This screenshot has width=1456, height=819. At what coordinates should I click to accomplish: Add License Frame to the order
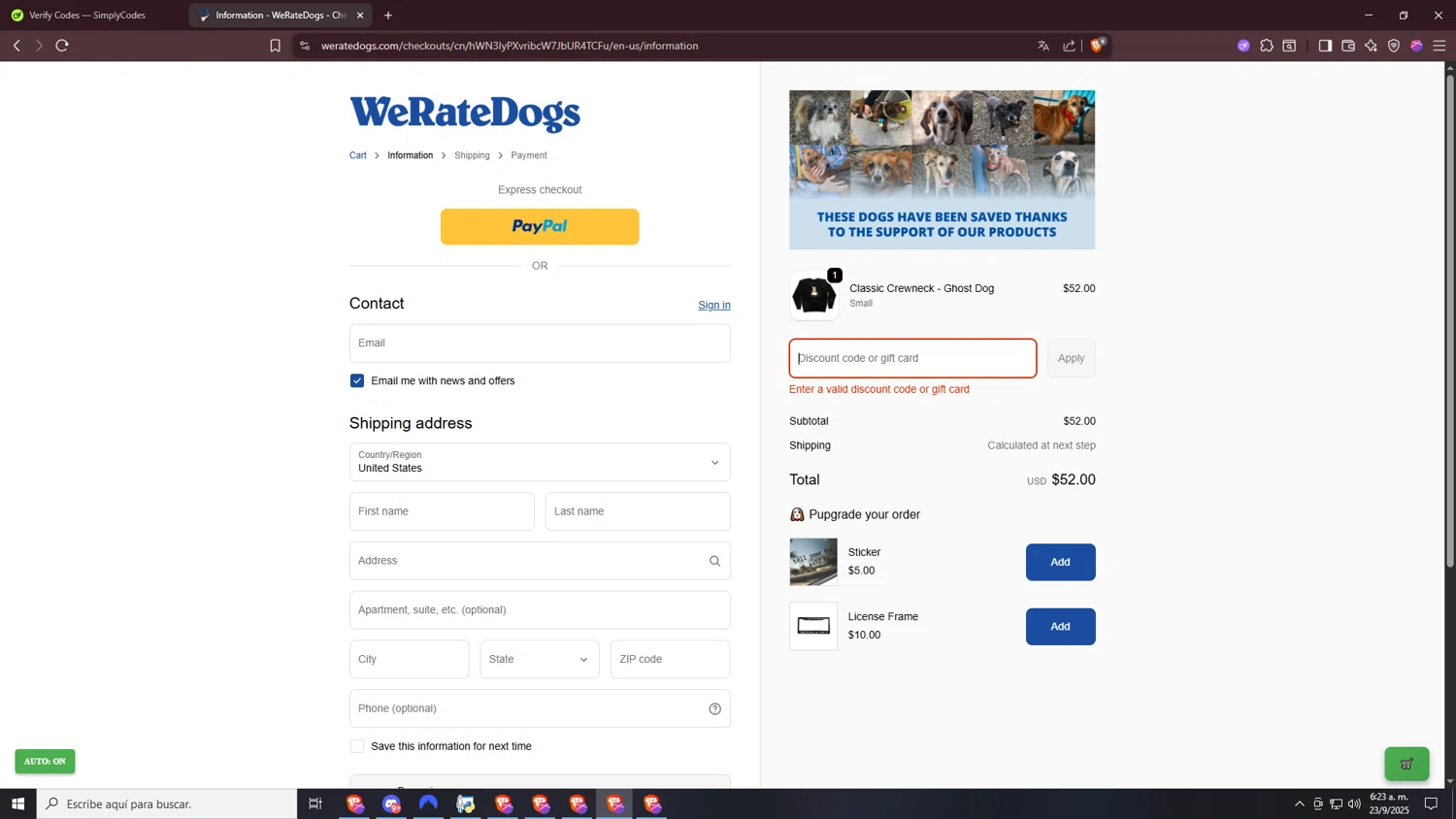click(1060, 627)
